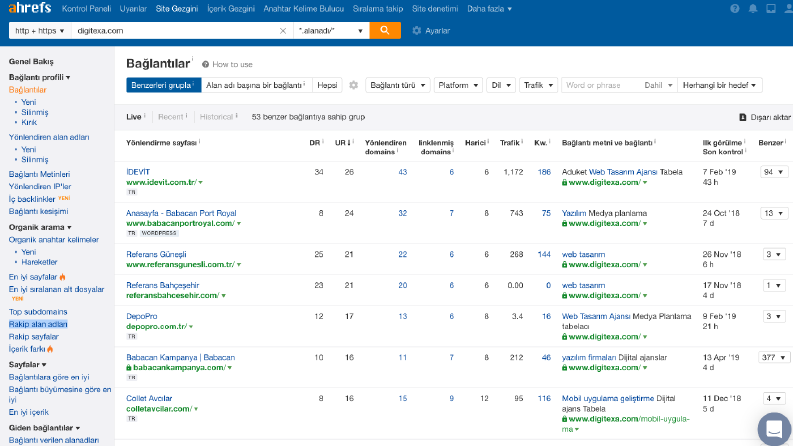
Task: Open Organik anahtar kelimeler link
Action: [54, 240]
